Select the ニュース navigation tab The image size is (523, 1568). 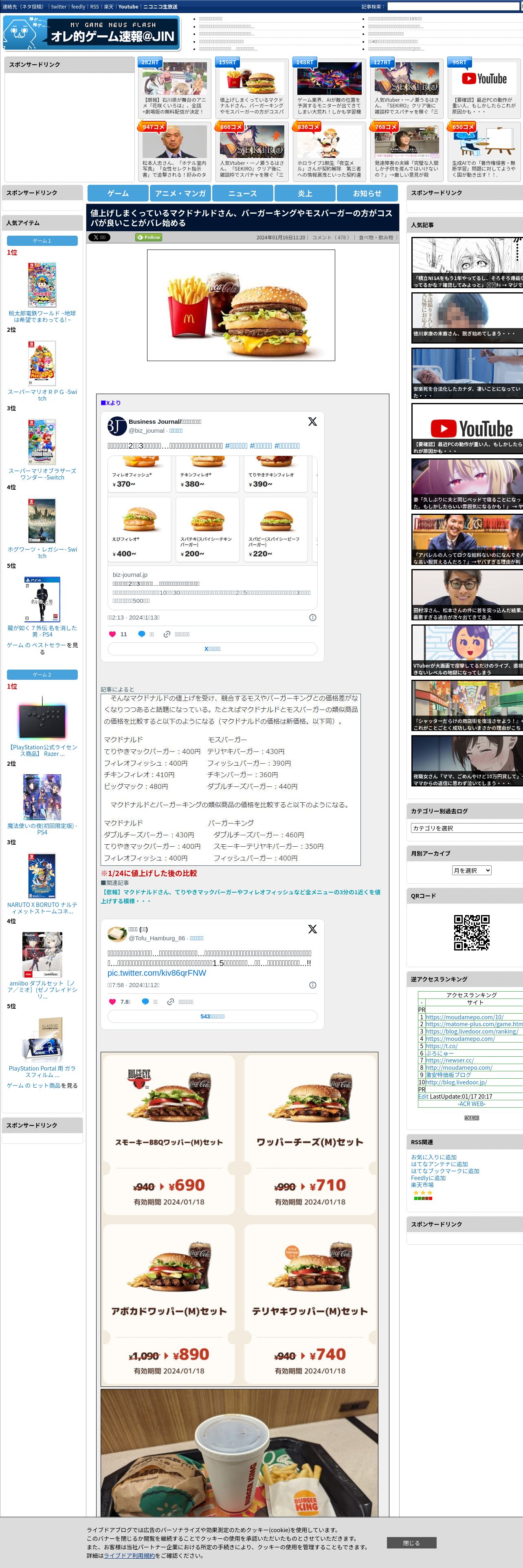pyautogui.click(x=242, y=194)
